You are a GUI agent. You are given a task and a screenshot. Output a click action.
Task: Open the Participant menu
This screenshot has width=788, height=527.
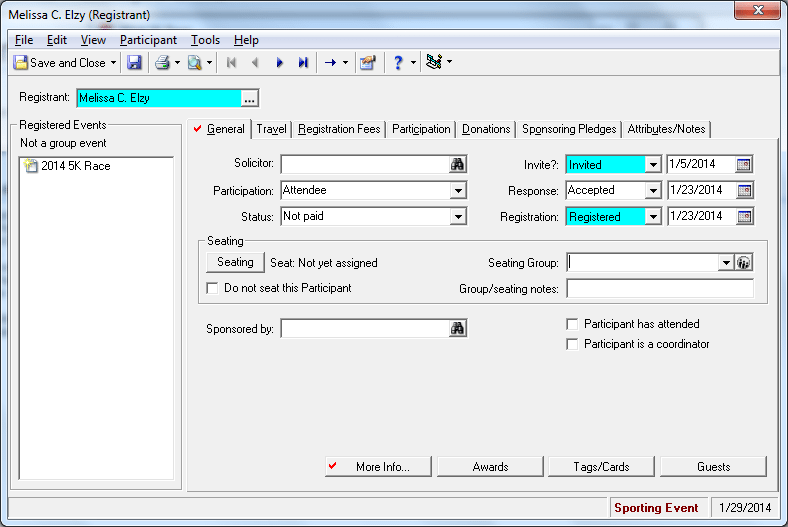[x=148, y=40]
